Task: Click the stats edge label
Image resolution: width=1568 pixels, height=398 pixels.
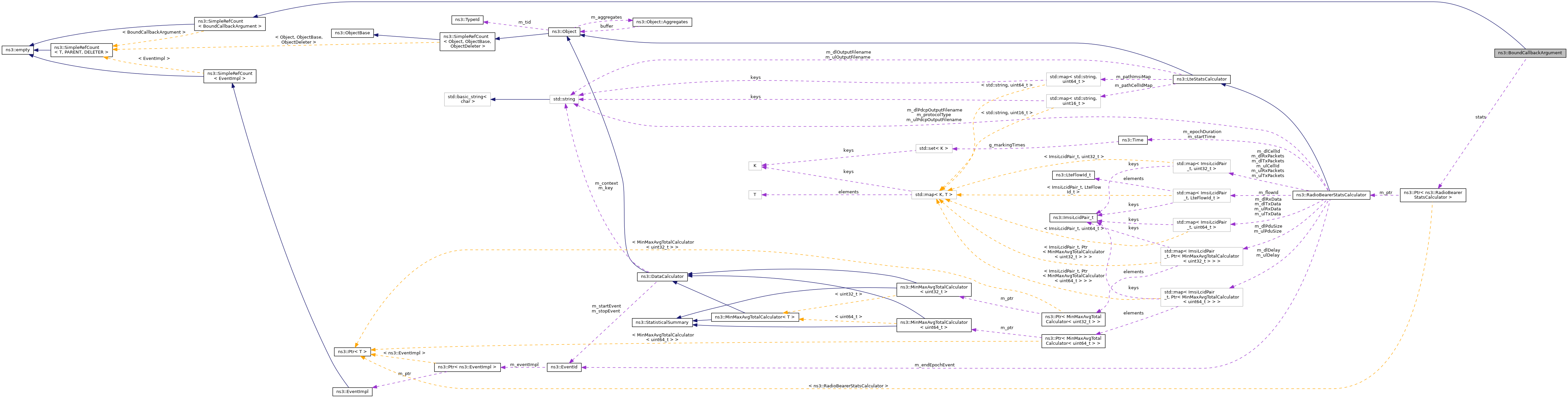Action: (1480, 117)
